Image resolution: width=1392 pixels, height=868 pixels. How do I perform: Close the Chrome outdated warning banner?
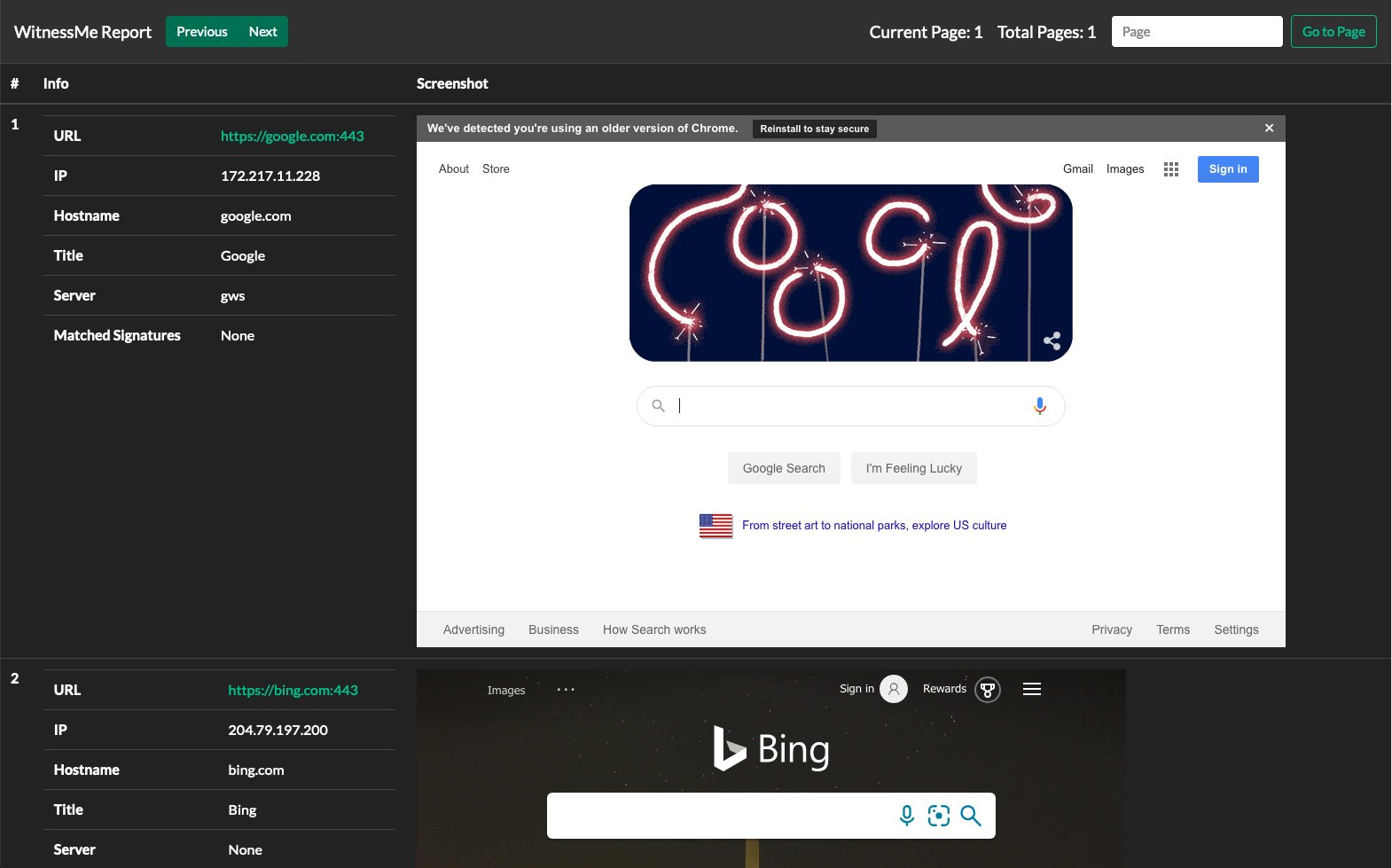(x=1269, y=129)
